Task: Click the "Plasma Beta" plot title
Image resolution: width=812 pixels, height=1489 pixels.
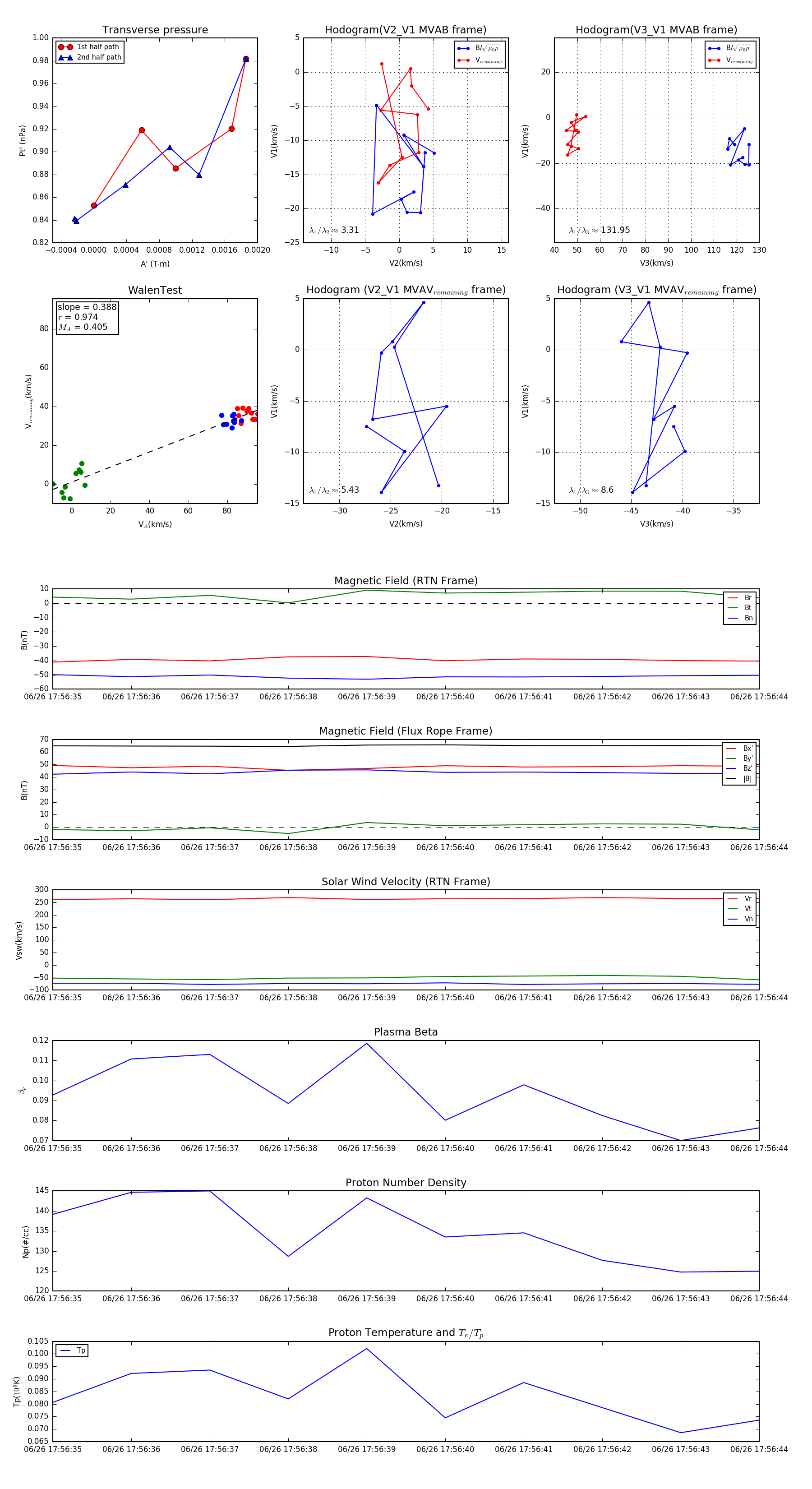Action: (406, 1032)
